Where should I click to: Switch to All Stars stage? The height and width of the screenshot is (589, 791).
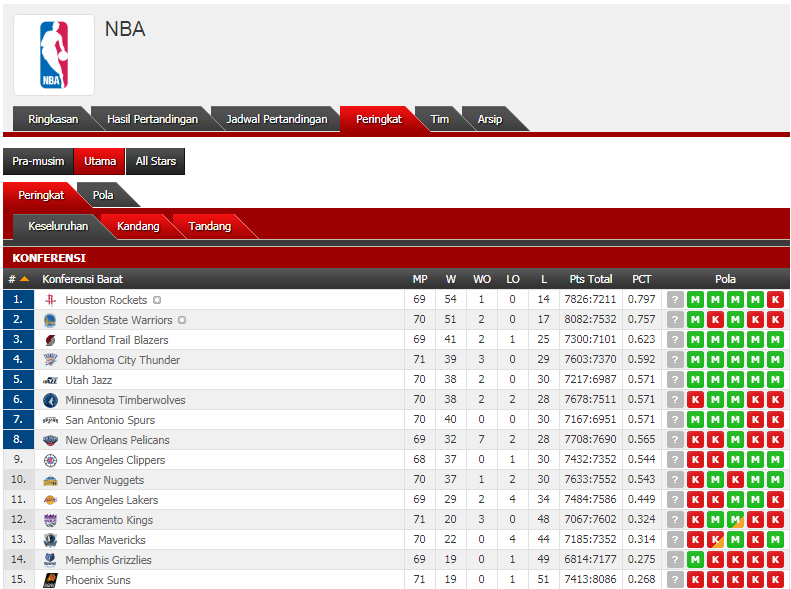click(155, 161)
